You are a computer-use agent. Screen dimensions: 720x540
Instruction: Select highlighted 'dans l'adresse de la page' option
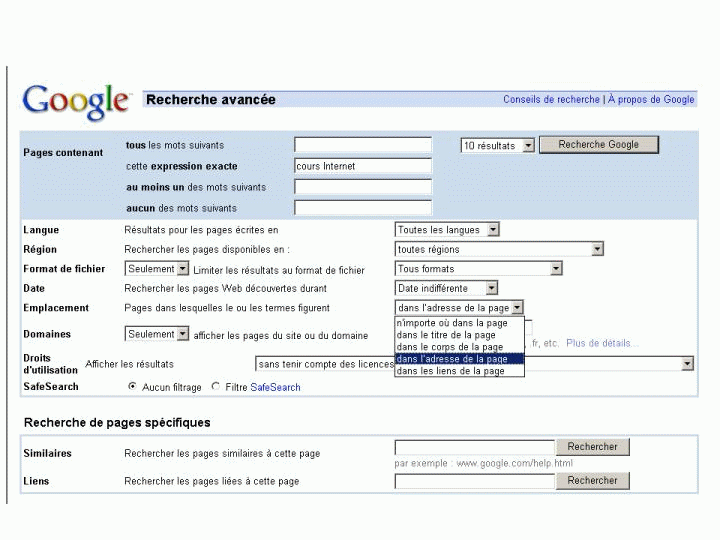(x=459, y=359)
